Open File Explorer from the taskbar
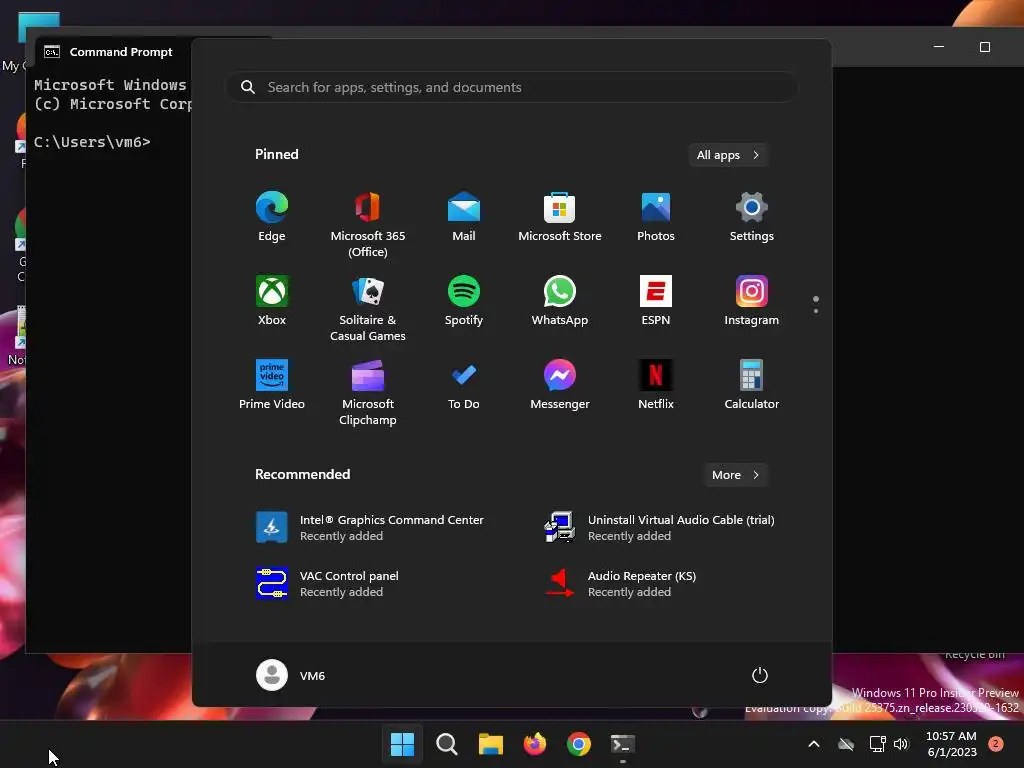This screenshot has height=768, width=1024. [490, 744]
